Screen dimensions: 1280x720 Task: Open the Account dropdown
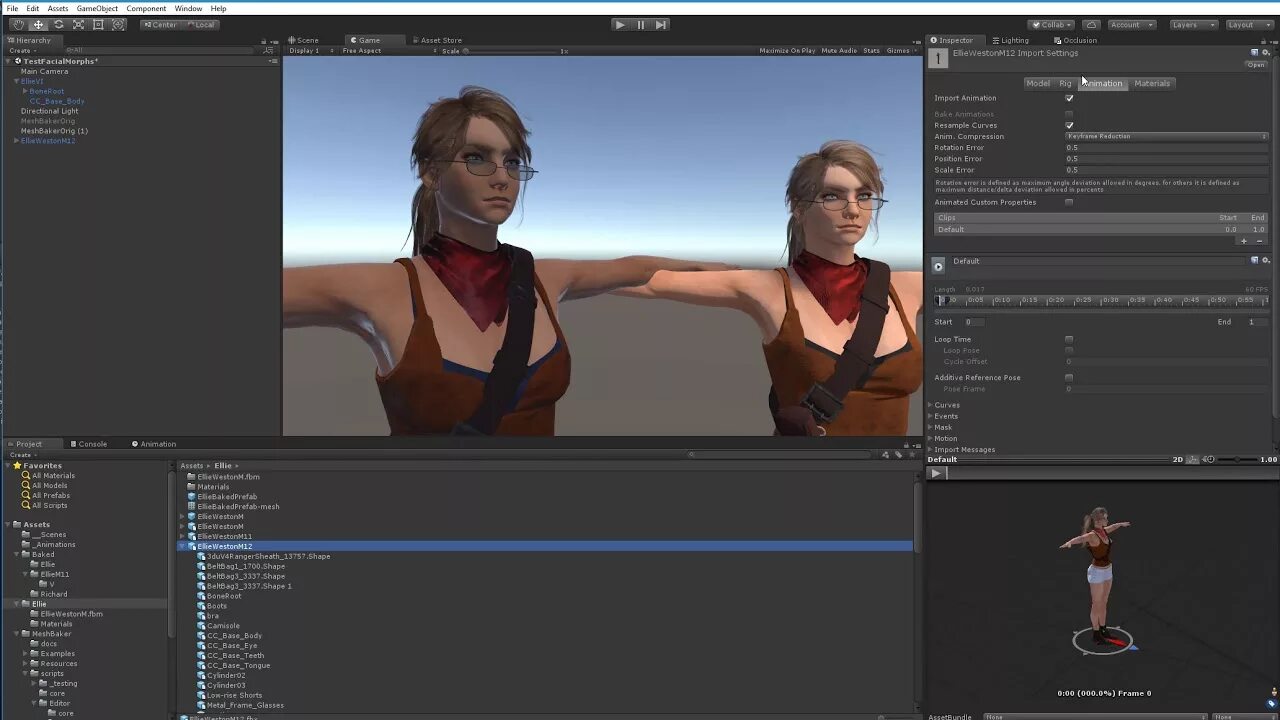[x=1130, y=24]
